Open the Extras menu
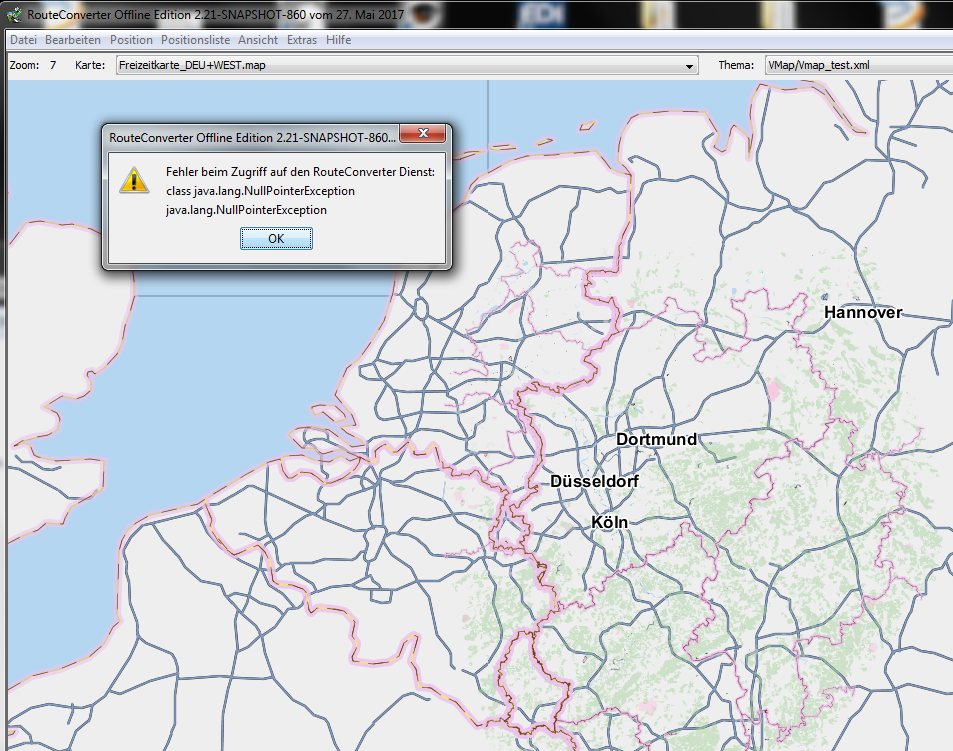 click(302, 40)
